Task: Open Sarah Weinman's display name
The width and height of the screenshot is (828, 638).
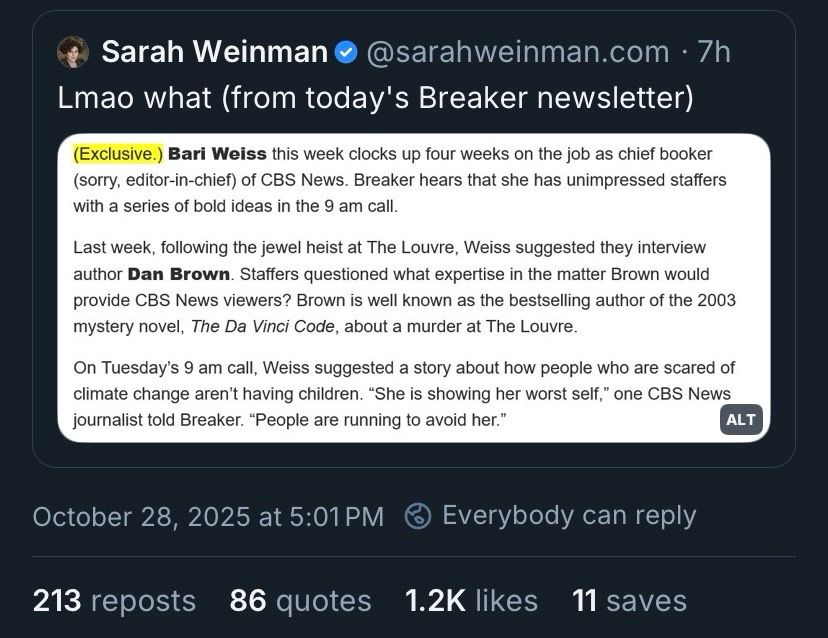Action: 215,52
